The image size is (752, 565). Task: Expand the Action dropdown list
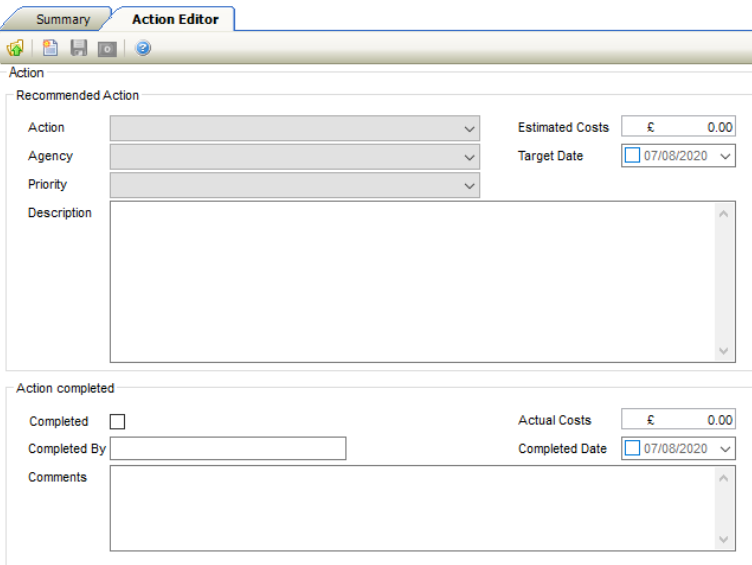pyautogui.click(x=469, y=129)
